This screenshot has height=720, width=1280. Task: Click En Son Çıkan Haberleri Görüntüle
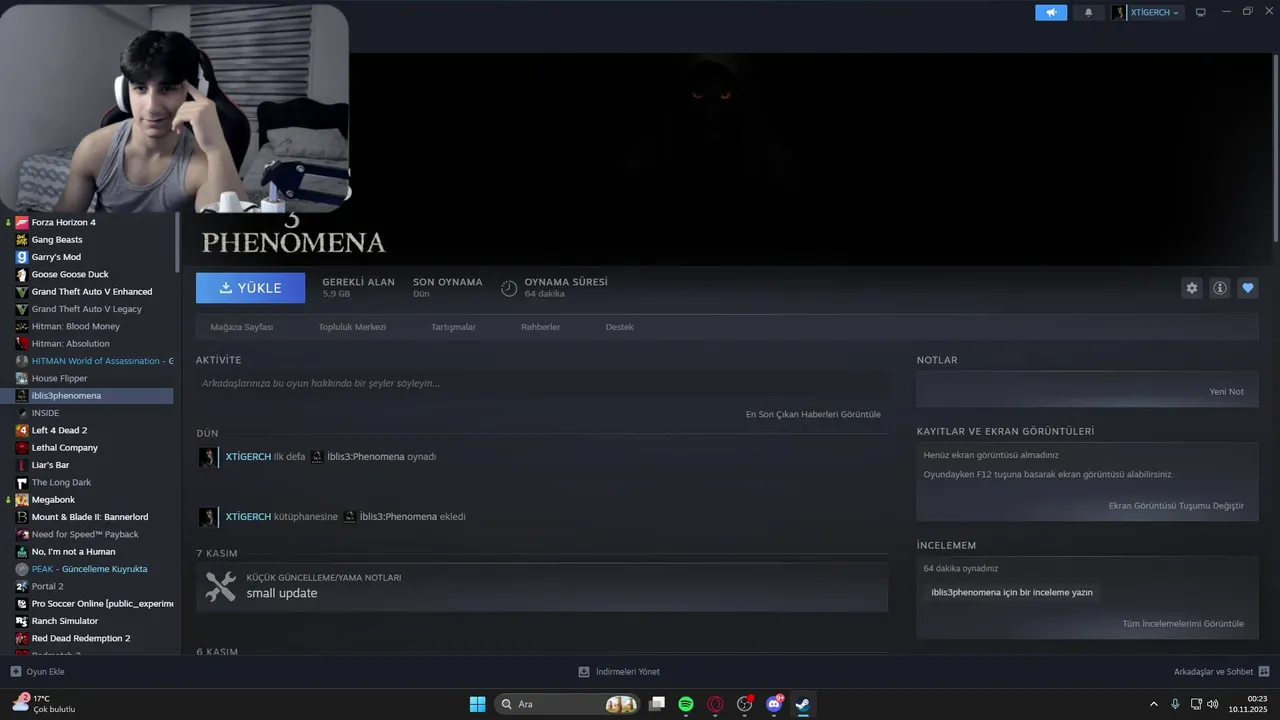[x=813, y=414]
